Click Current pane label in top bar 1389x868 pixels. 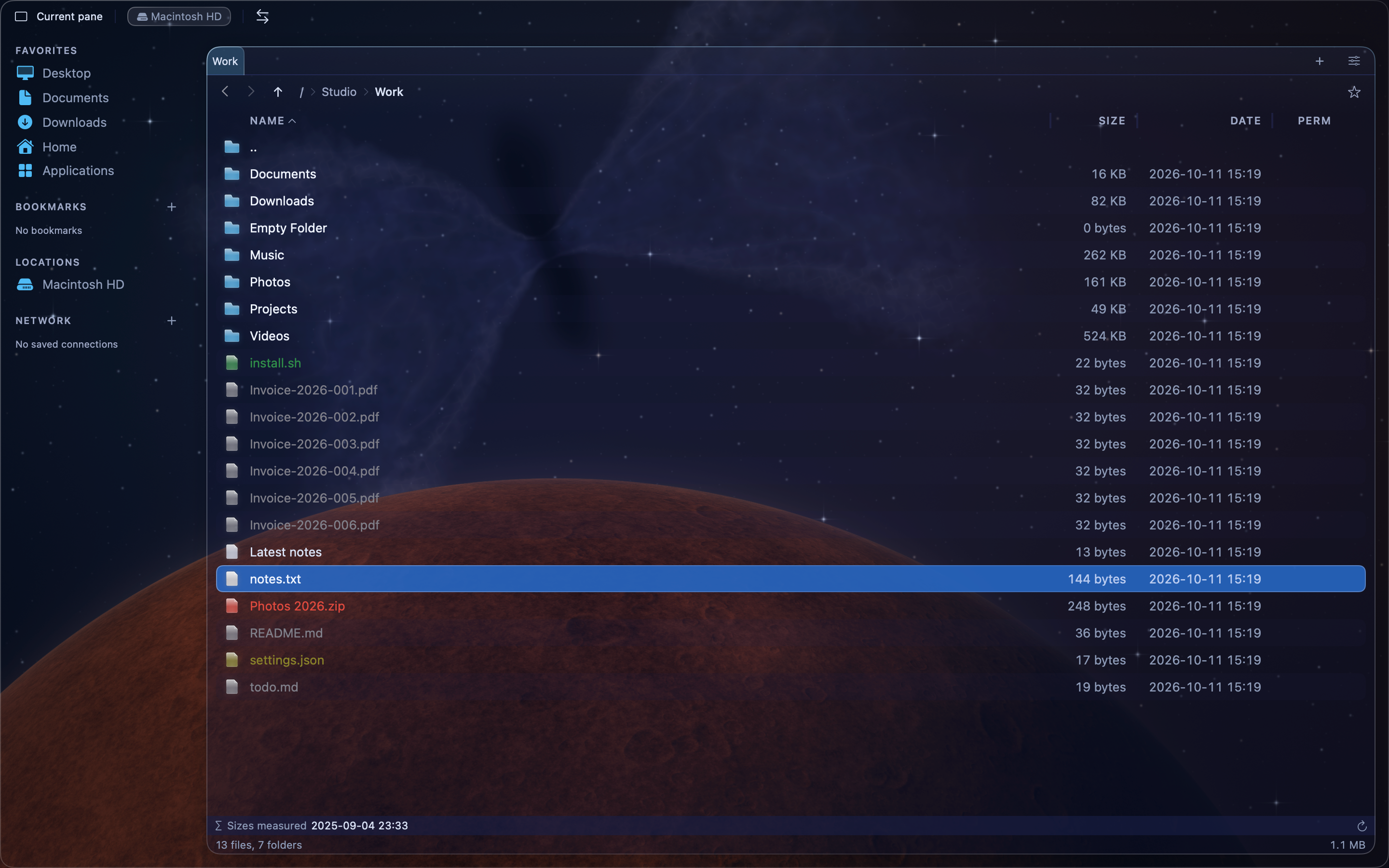(x=69, y=17)
